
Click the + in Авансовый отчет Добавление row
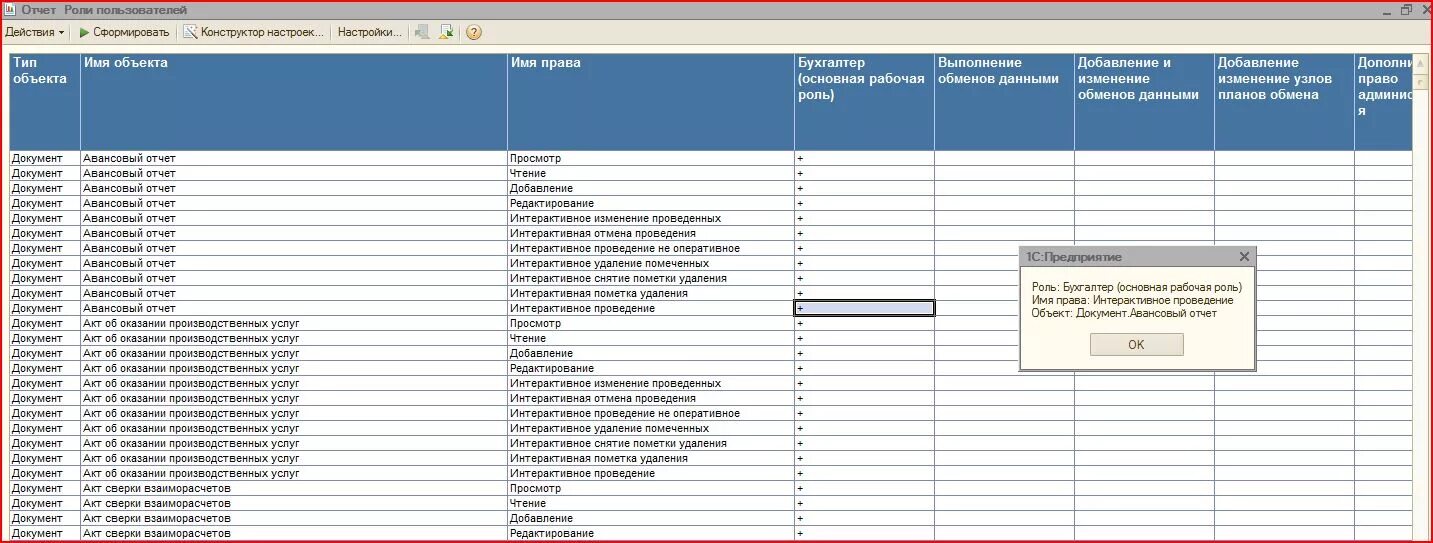865,188
